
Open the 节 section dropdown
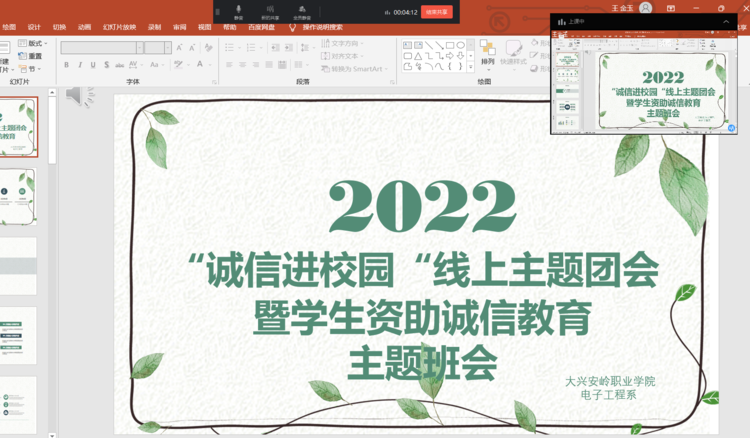[x=30, y=69]
